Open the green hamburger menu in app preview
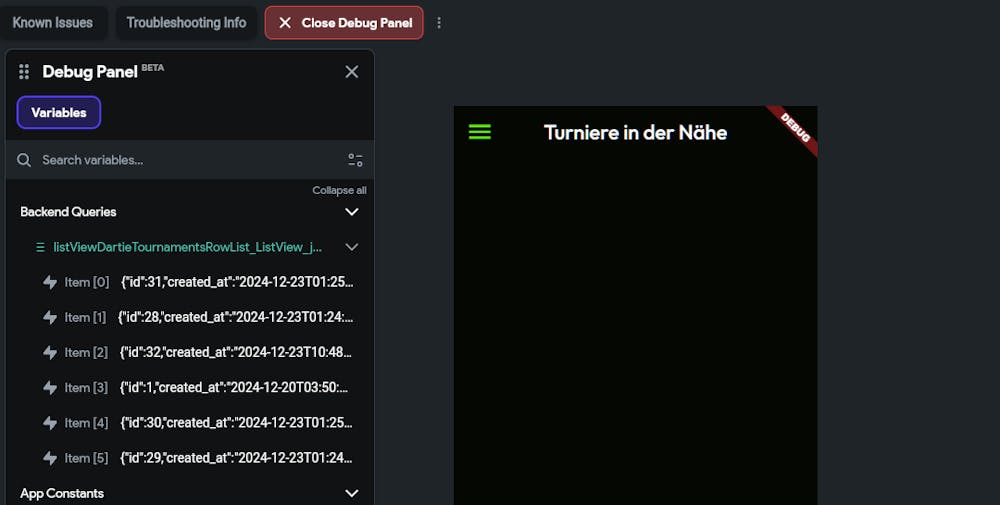1000x505 pixels. (x=480, y=132)
